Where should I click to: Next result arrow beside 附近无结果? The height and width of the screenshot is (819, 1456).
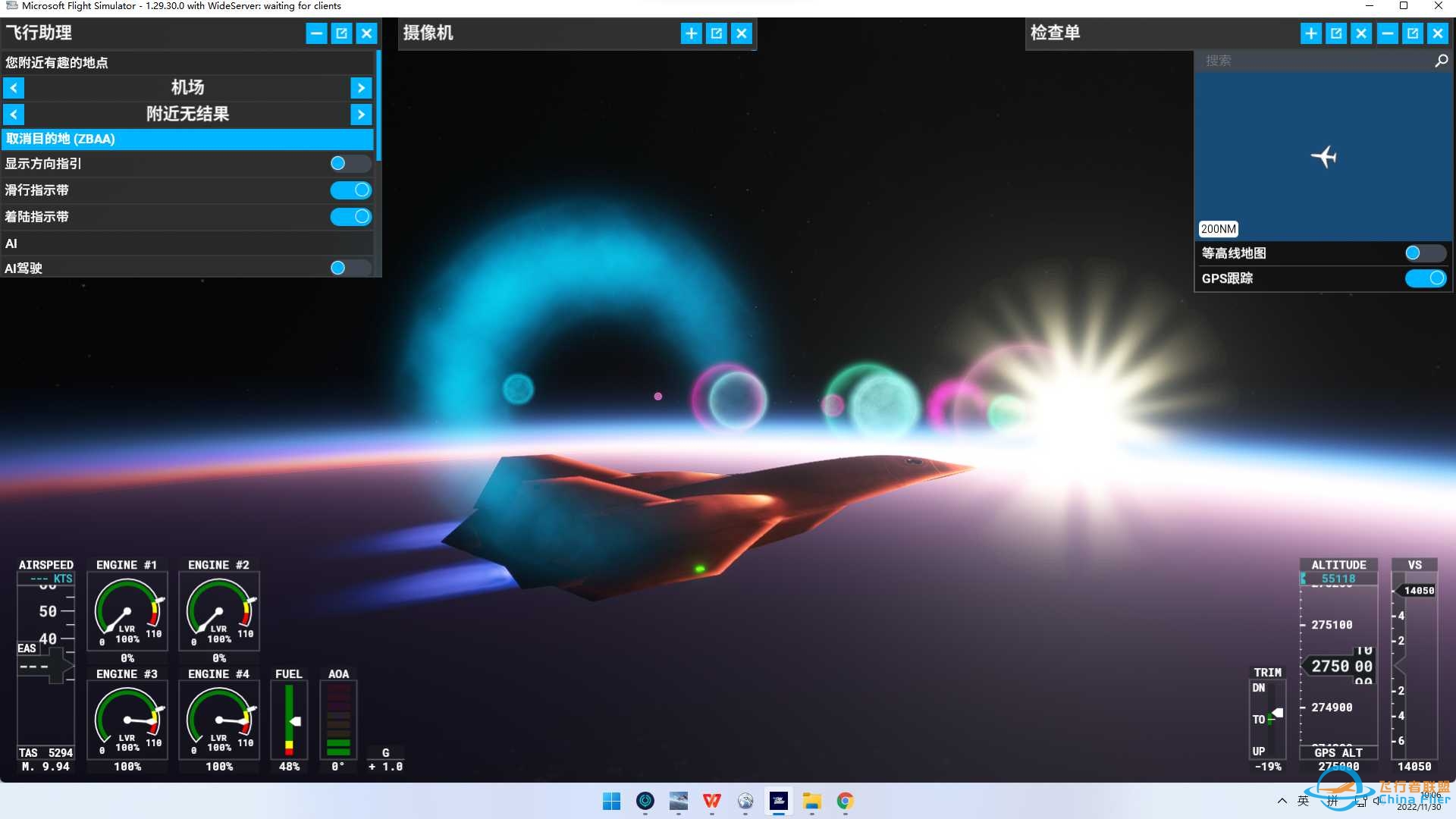coord(361,115)
